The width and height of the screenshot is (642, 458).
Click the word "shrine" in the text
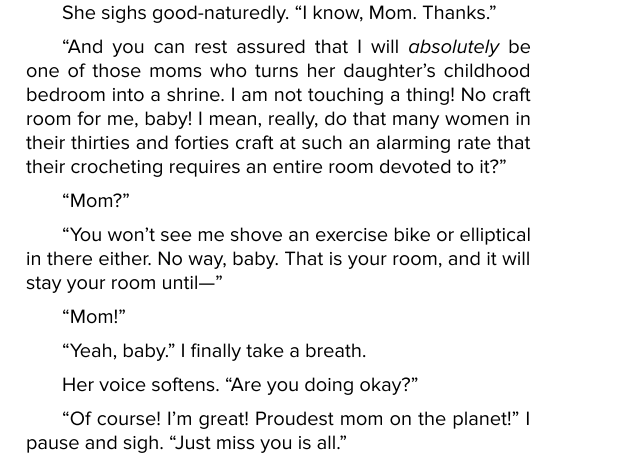[x=244, y=95]
